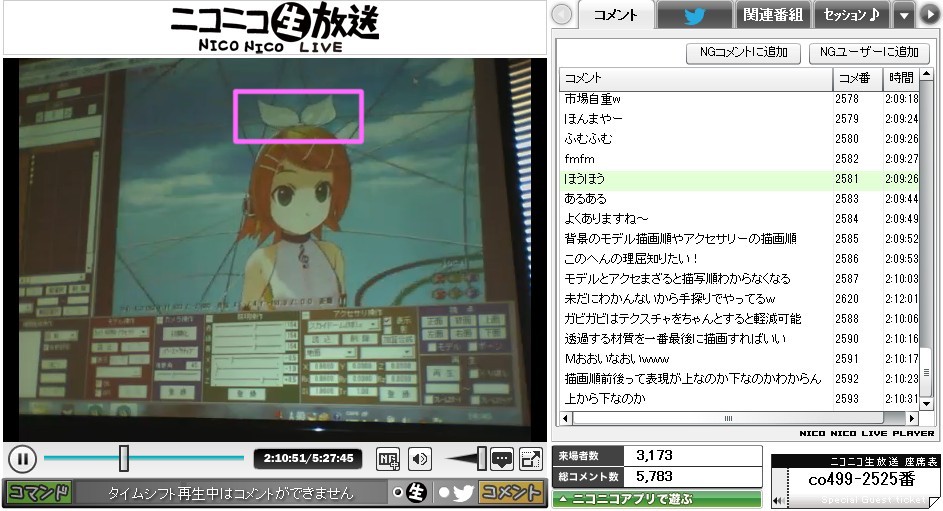The image size is (943, 511).
Task: Click seat number co499-2525番
Action: (862, 480)
